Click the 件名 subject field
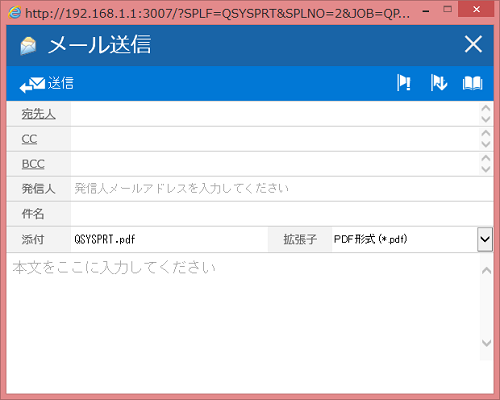Viewport: 500px width, 400px height. 282,214
